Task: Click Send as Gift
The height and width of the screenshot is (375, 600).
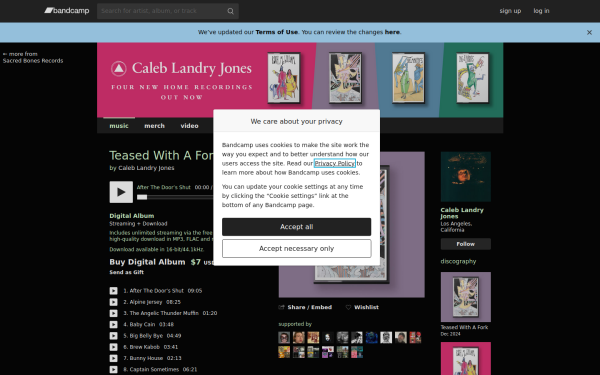Action: coord(127,272)
